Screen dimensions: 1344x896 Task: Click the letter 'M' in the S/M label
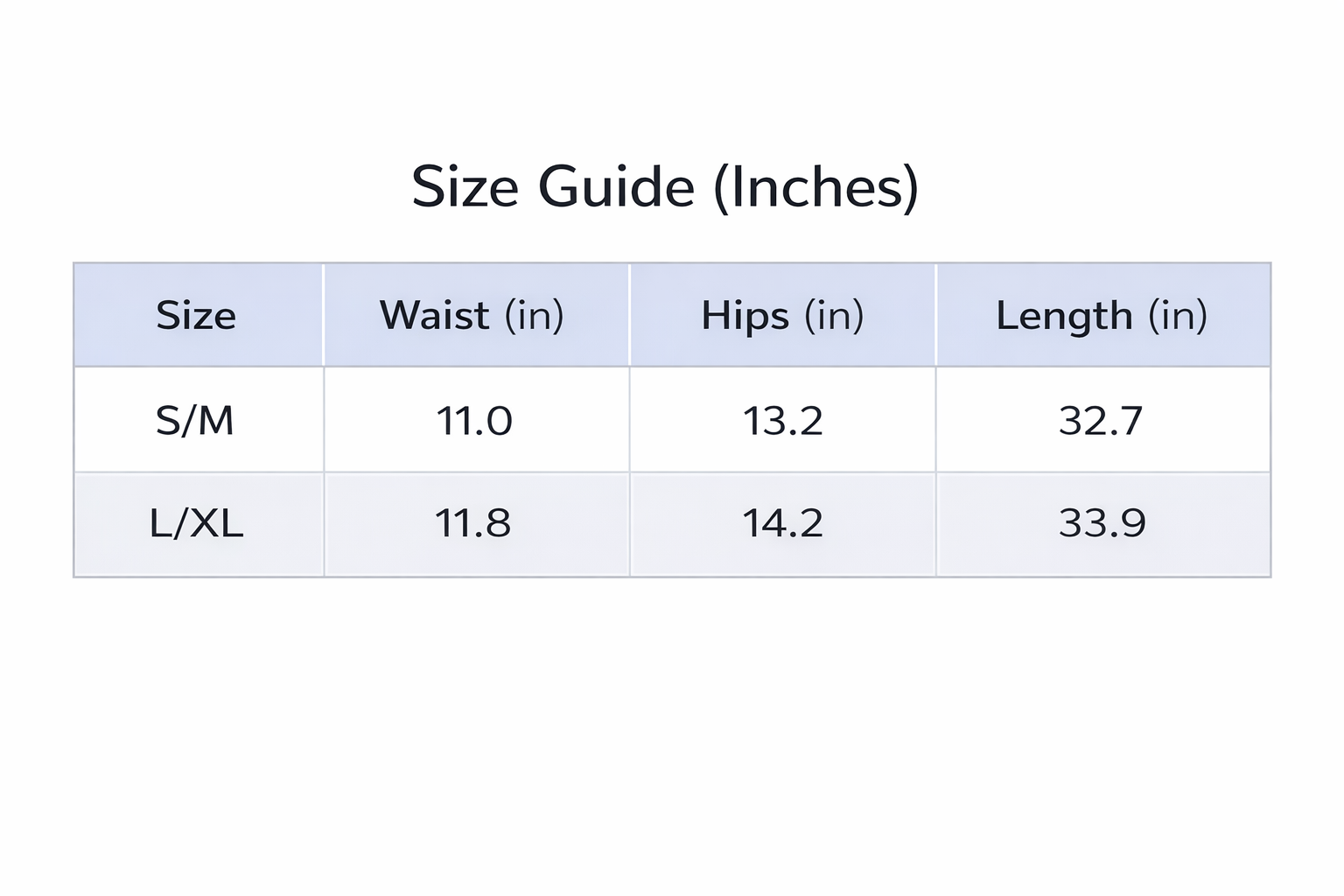216,421
